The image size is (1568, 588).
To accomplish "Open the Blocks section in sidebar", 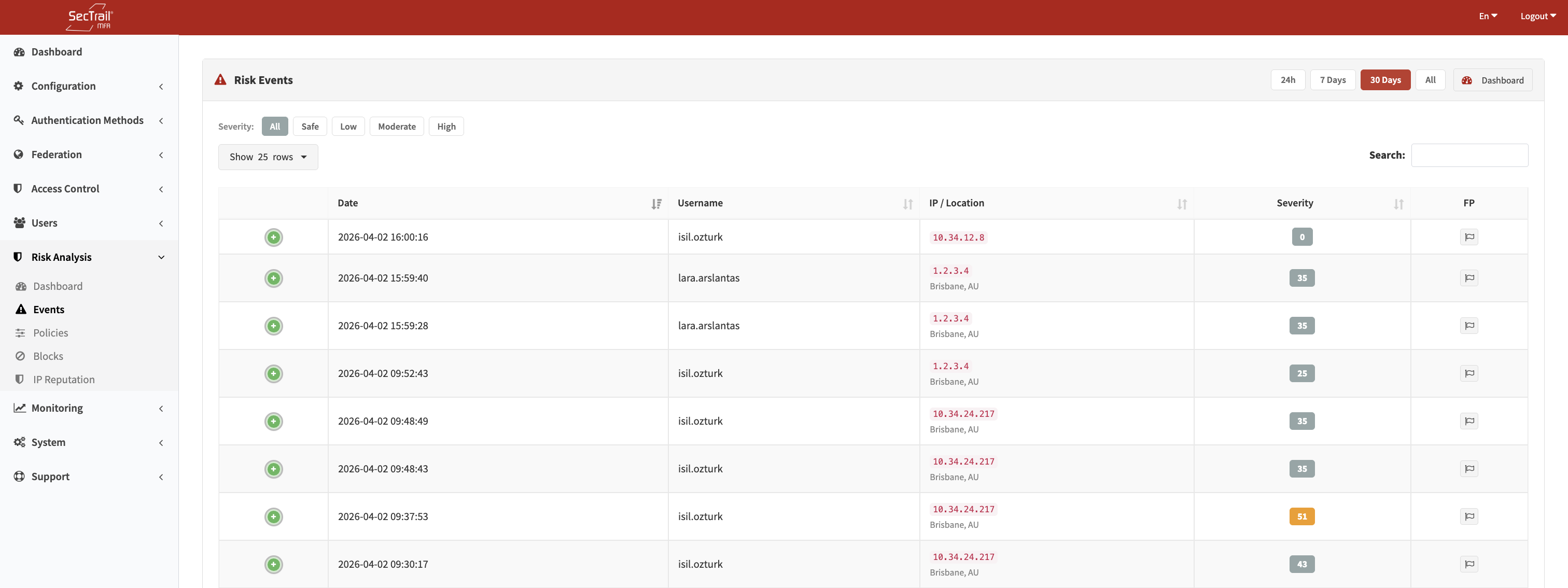I will (x=48, y=356).
